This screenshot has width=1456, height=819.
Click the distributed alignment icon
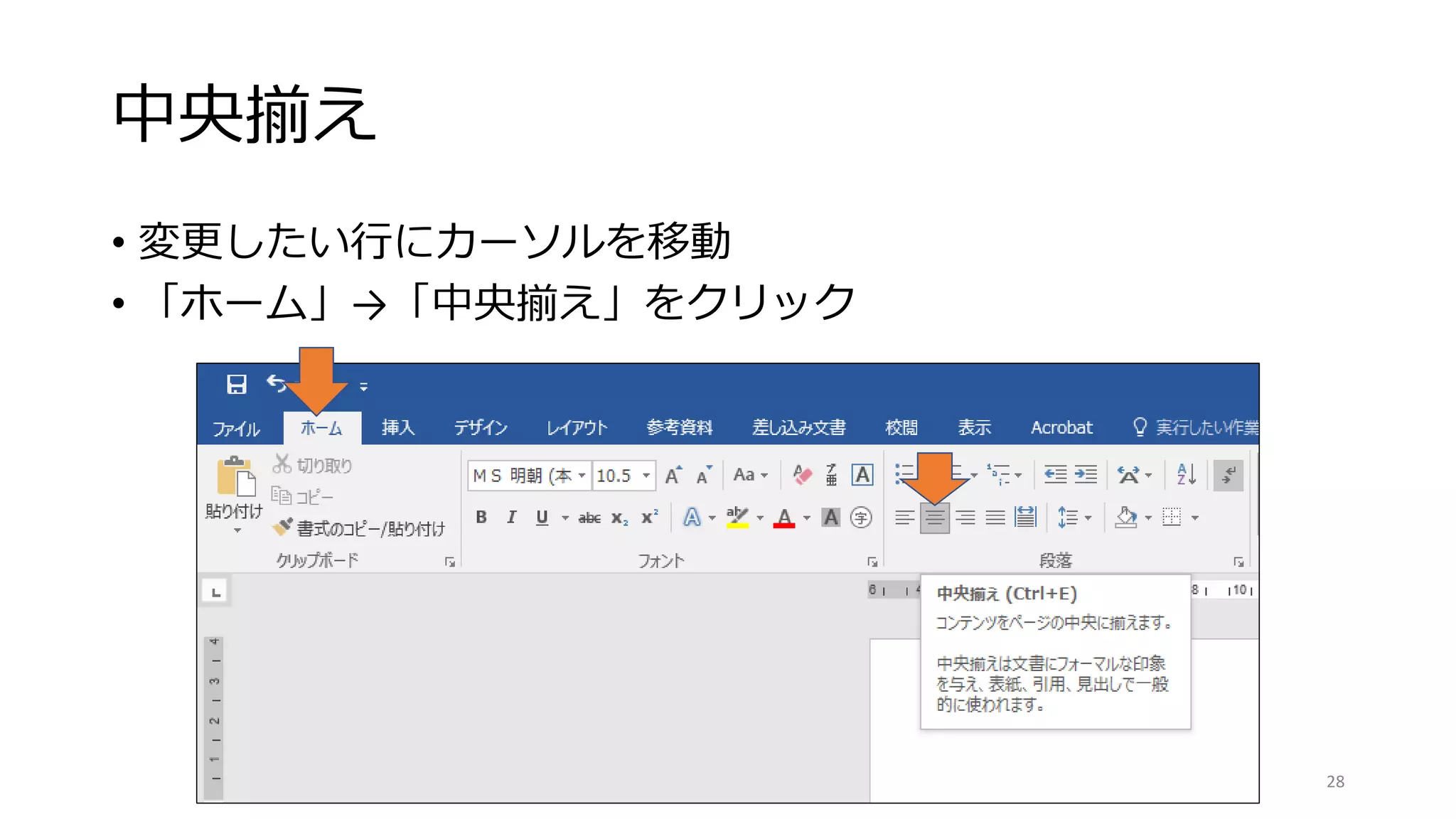[1025, 517]
